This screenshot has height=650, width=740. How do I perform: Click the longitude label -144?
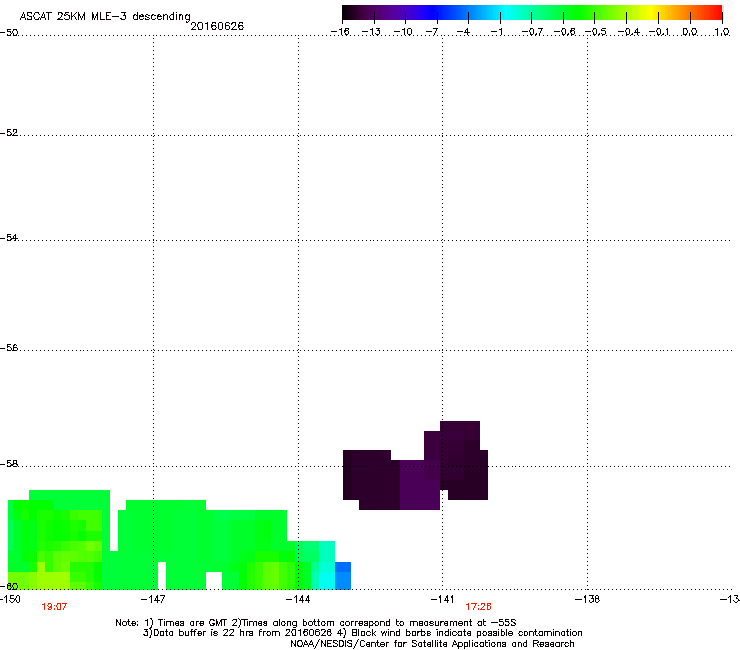pyautogui.click(x=298, y=599)
